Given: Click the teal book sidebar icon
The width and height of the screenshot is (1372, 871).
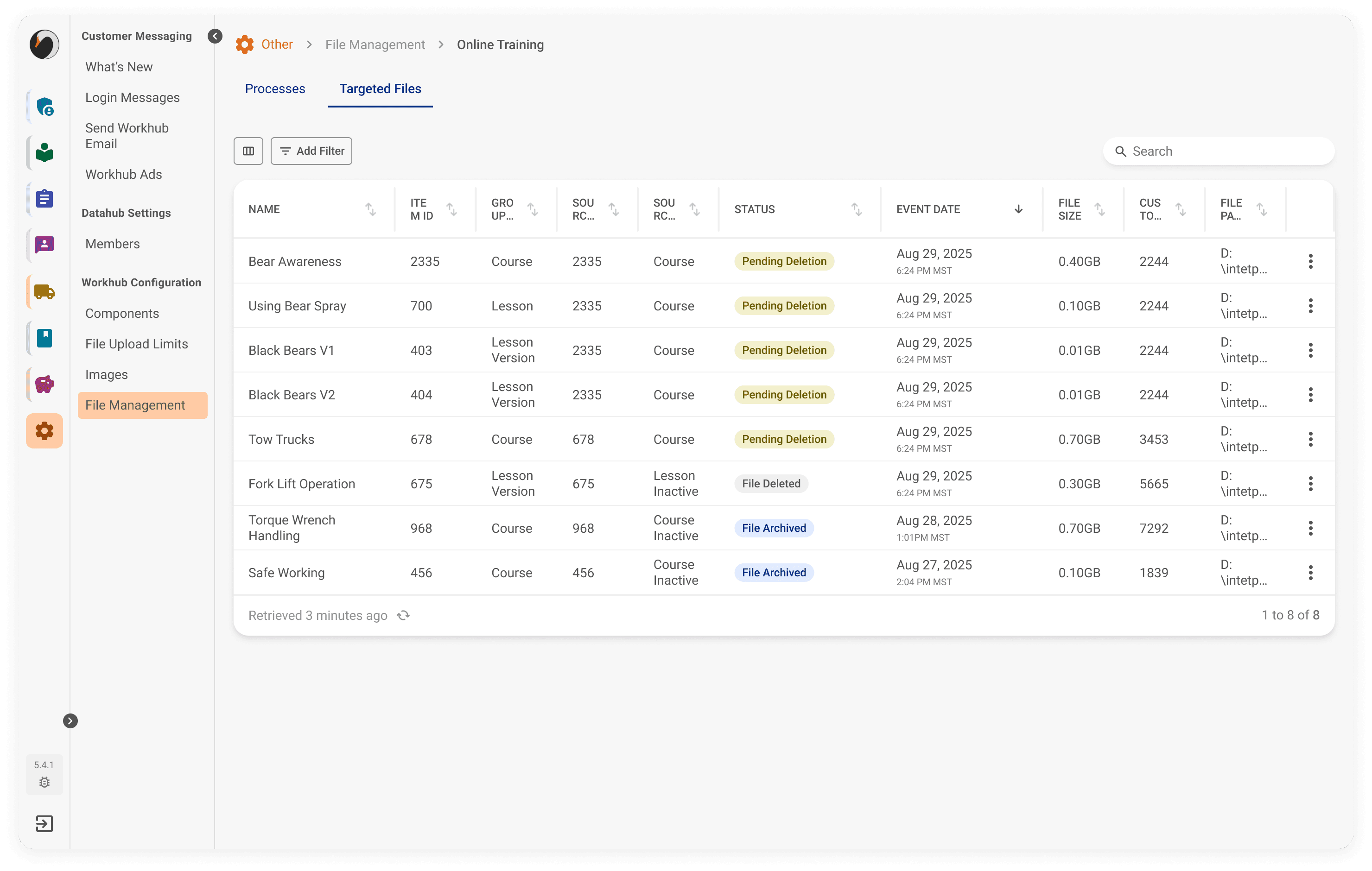Looking at the screenshot, I should (44, 338).
